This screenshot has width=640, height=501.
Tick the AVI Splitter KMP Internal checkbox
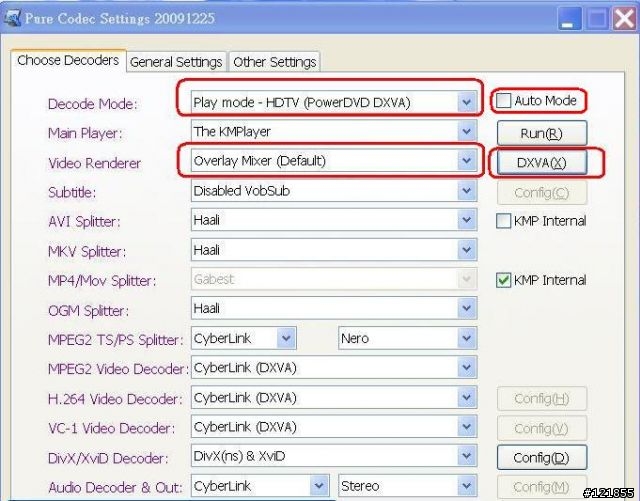pyautogui.click(x=503, y=221)
